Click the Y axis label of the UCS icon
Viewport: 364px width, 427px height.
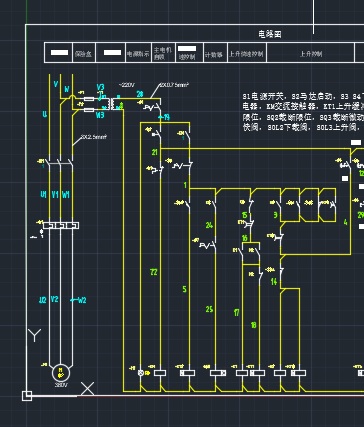tap(35, 335)
